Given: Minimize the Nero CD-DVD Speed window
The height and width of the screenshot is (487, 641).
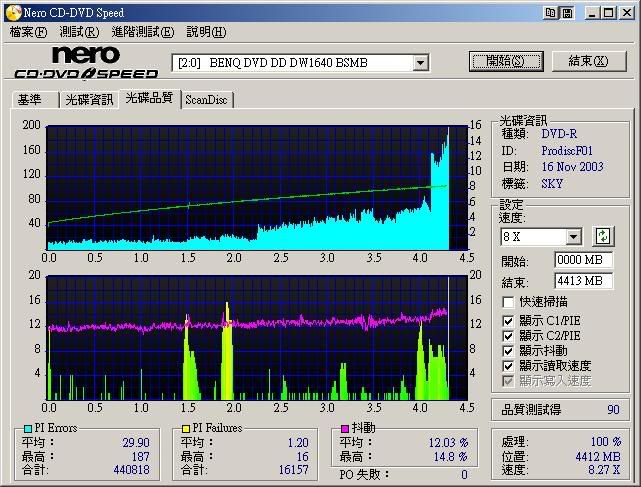Looking at the screenshot, I should (592, 13).
